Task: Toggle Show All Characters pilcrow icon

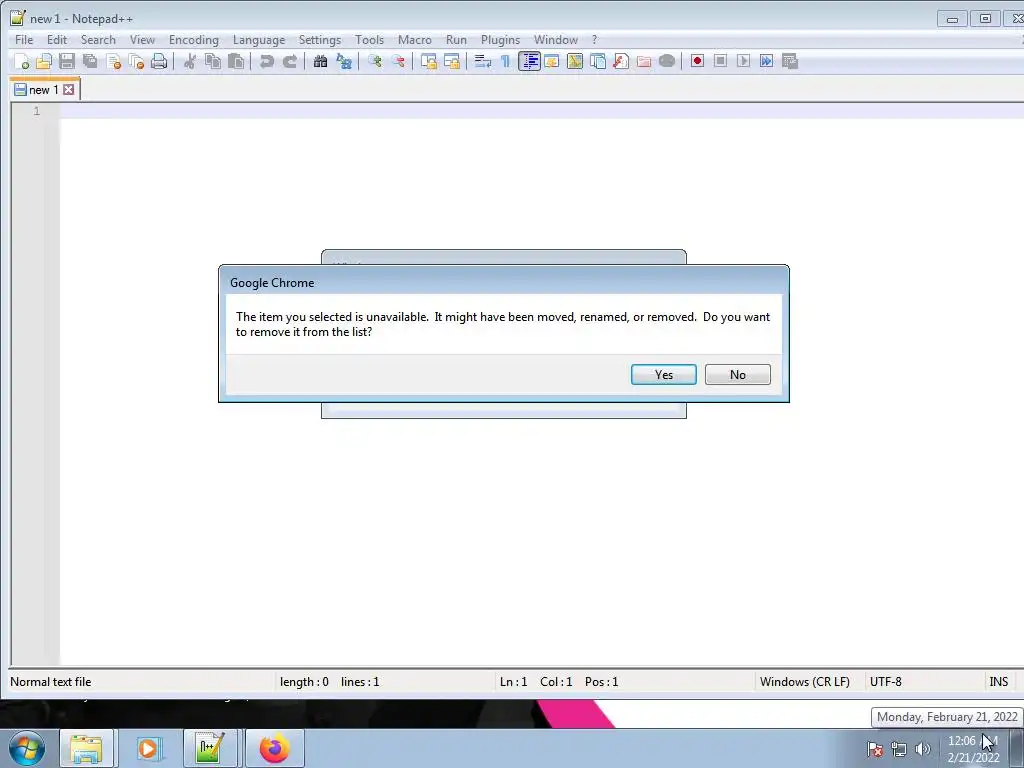Action: point(505,61)
